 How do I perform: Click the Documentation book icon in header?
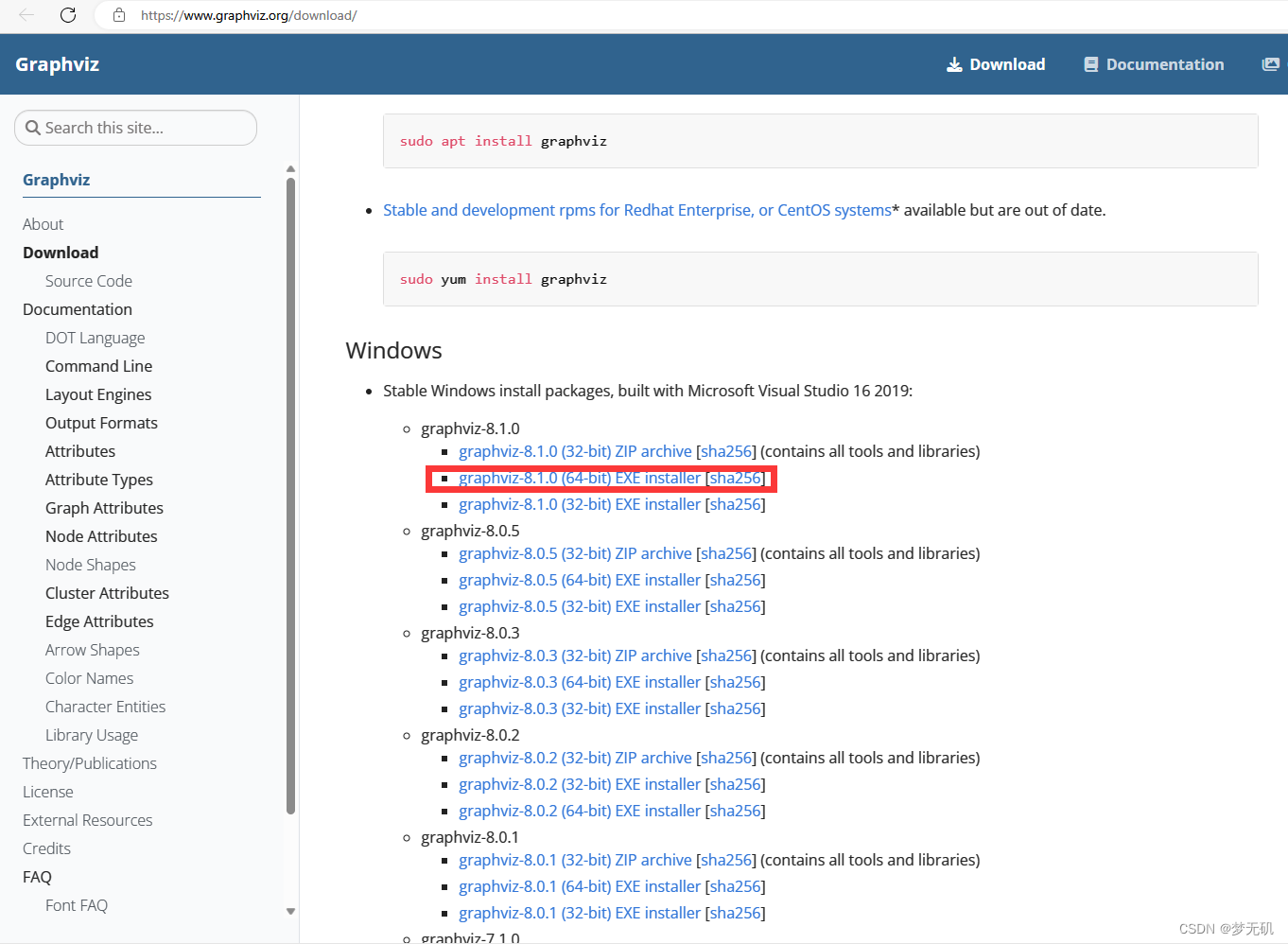1091,64
